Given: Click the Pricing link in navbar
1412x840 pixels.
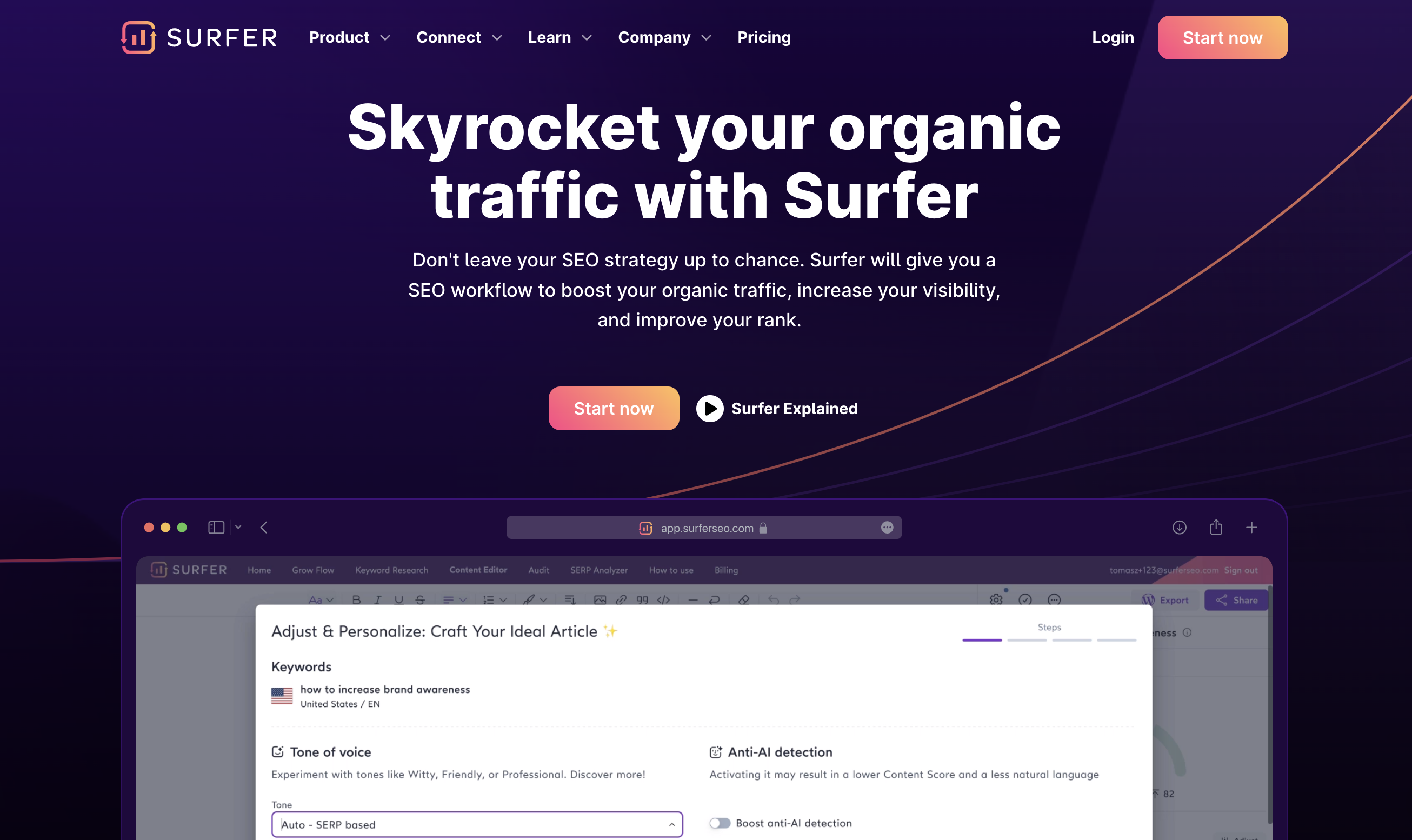Looking at the screenshot, I should [764, 38].
